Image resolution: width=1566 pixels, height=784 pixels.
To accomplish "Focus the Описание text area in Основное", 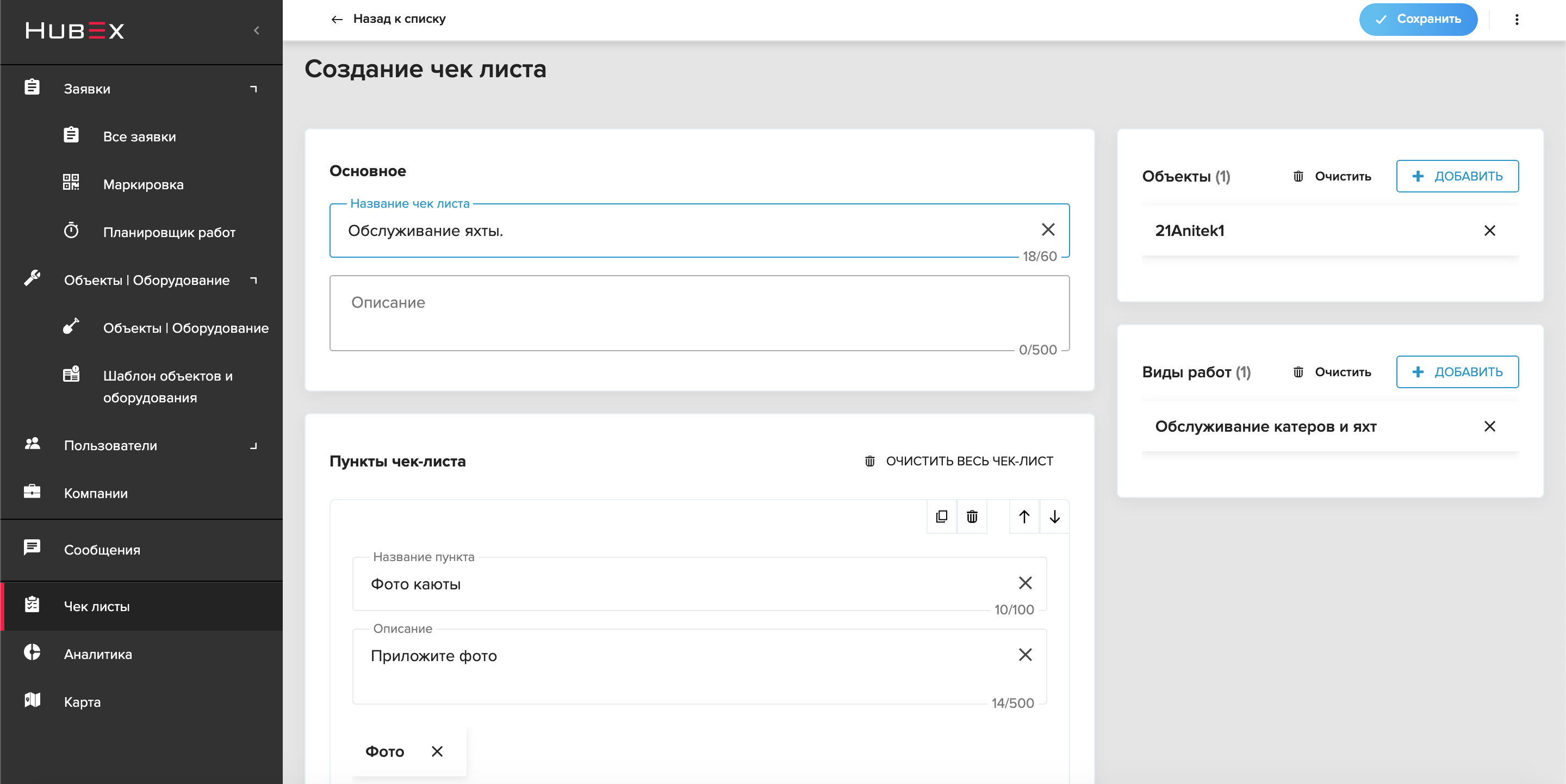I will click(x=699, y=313).
